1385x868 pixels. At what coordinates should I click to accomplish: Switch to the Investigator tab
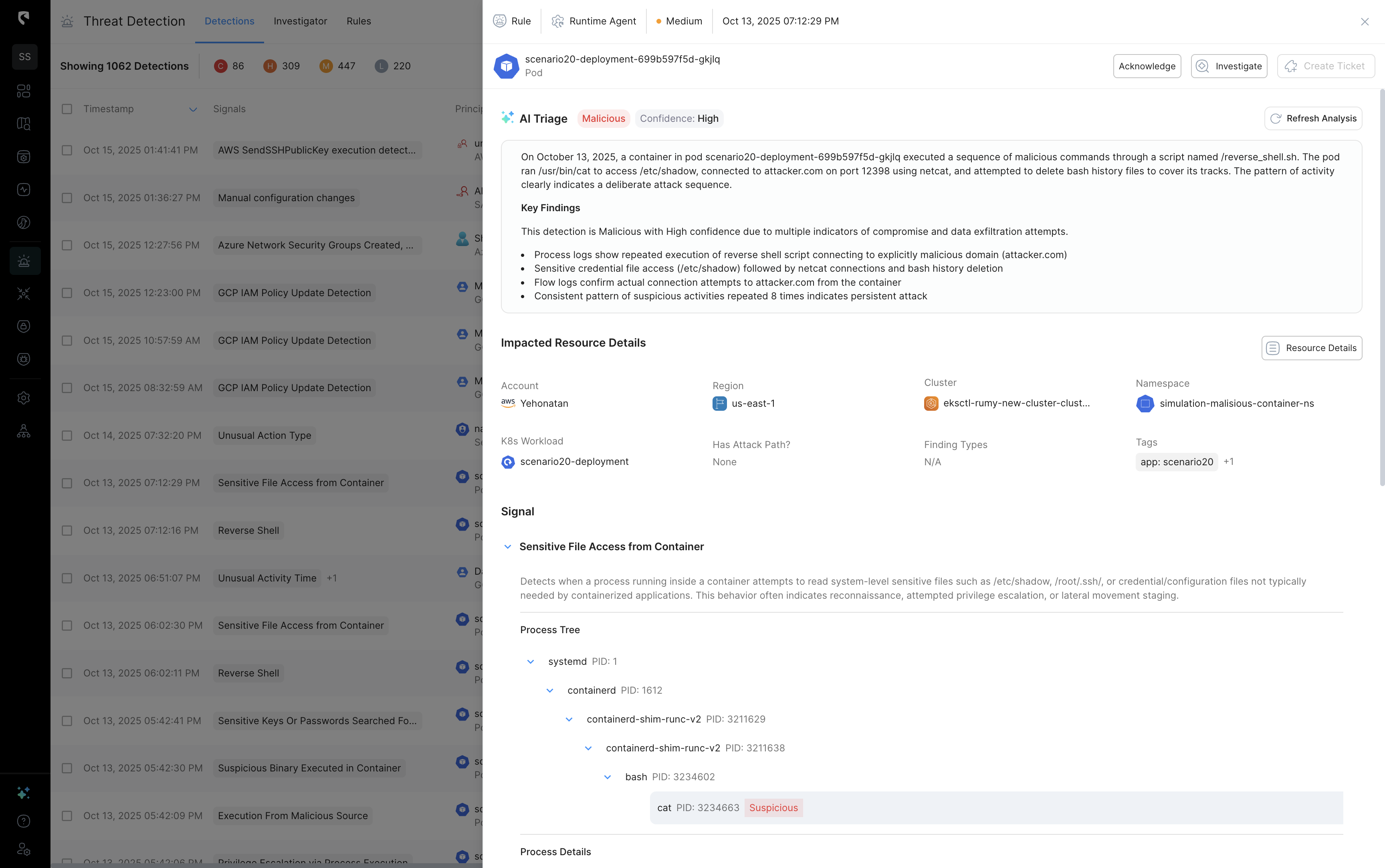click(300, 21)
